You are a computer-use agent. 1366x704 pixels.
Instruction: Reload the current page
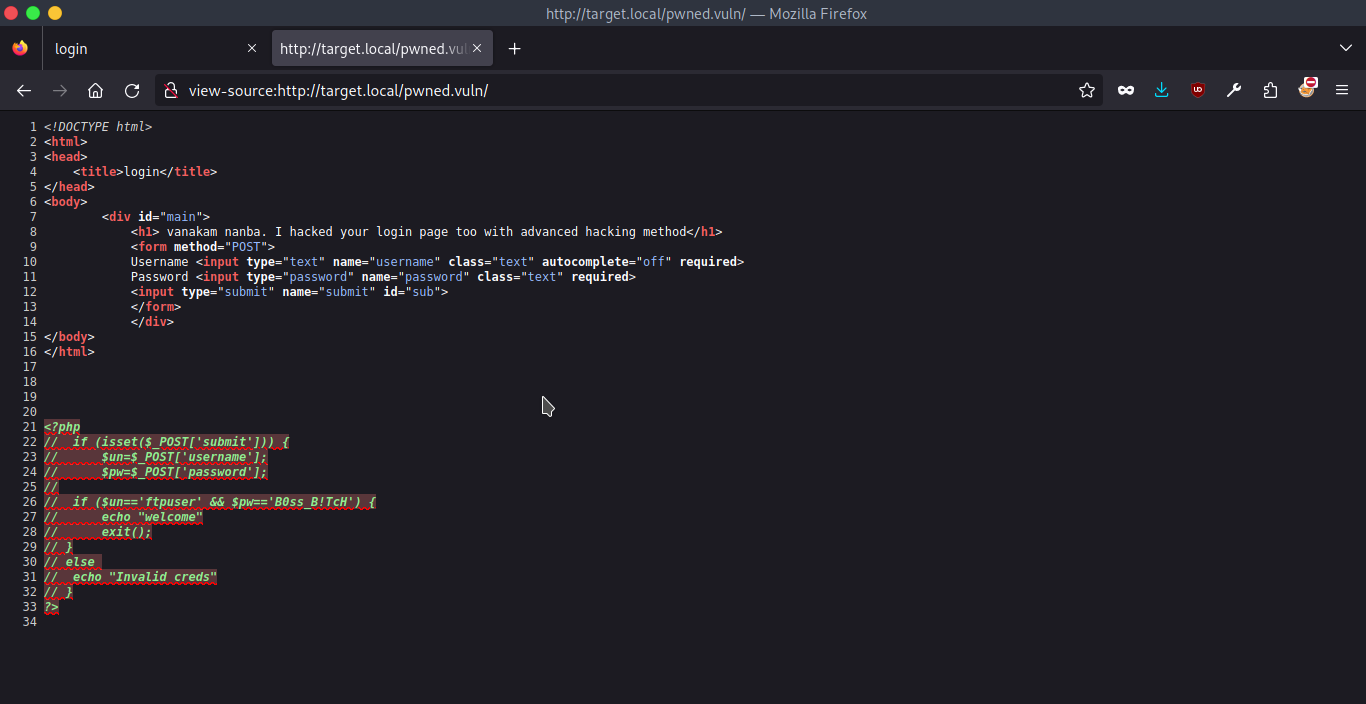point(132,90)
